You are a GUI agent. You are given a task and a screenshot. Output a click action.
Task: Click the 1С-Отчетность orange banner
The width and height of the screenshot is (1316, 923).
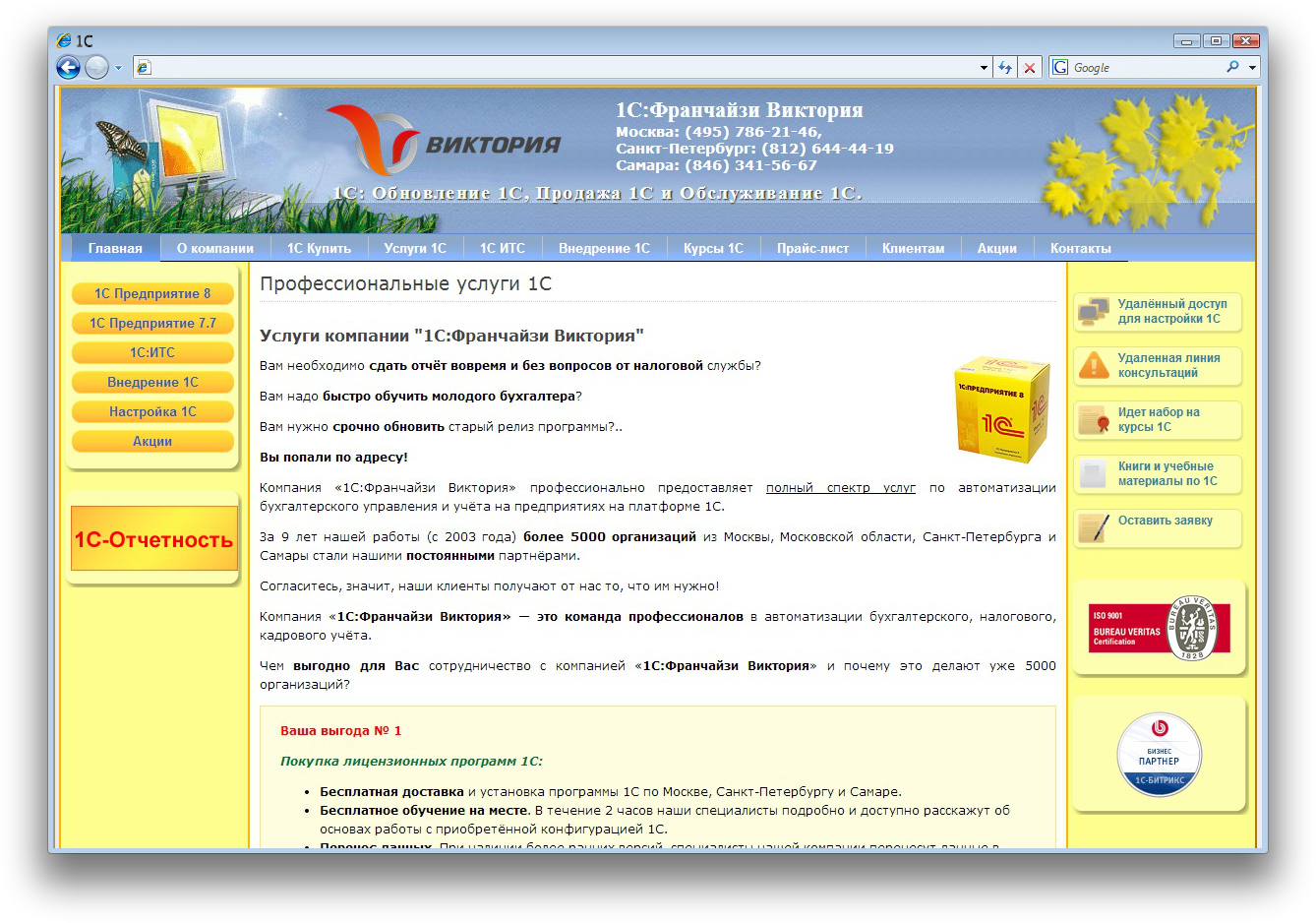coord(154,538)
